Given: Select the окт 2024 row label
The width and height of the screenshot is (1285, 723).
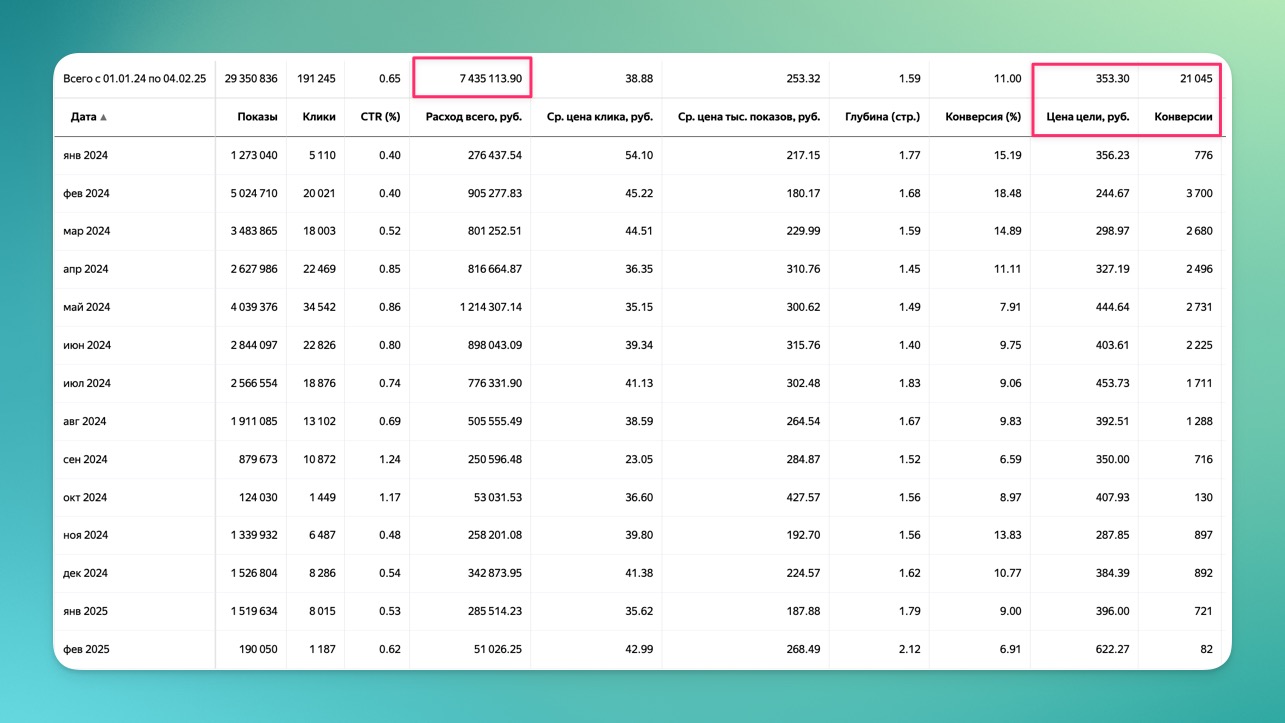Looking at the screenshot, I should (x=85, y=497).
